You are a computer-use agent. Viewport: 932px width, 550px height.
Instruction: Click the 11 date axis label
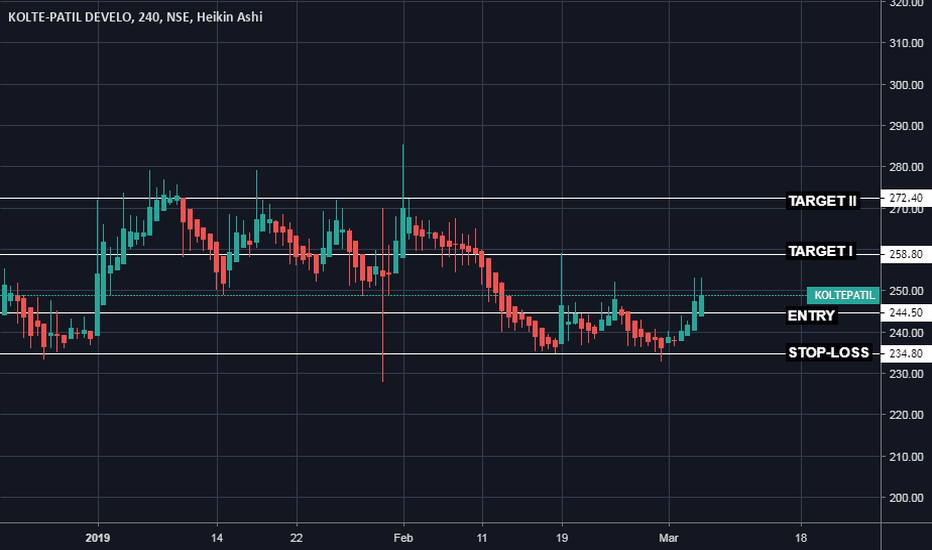(x=481, y=538)
